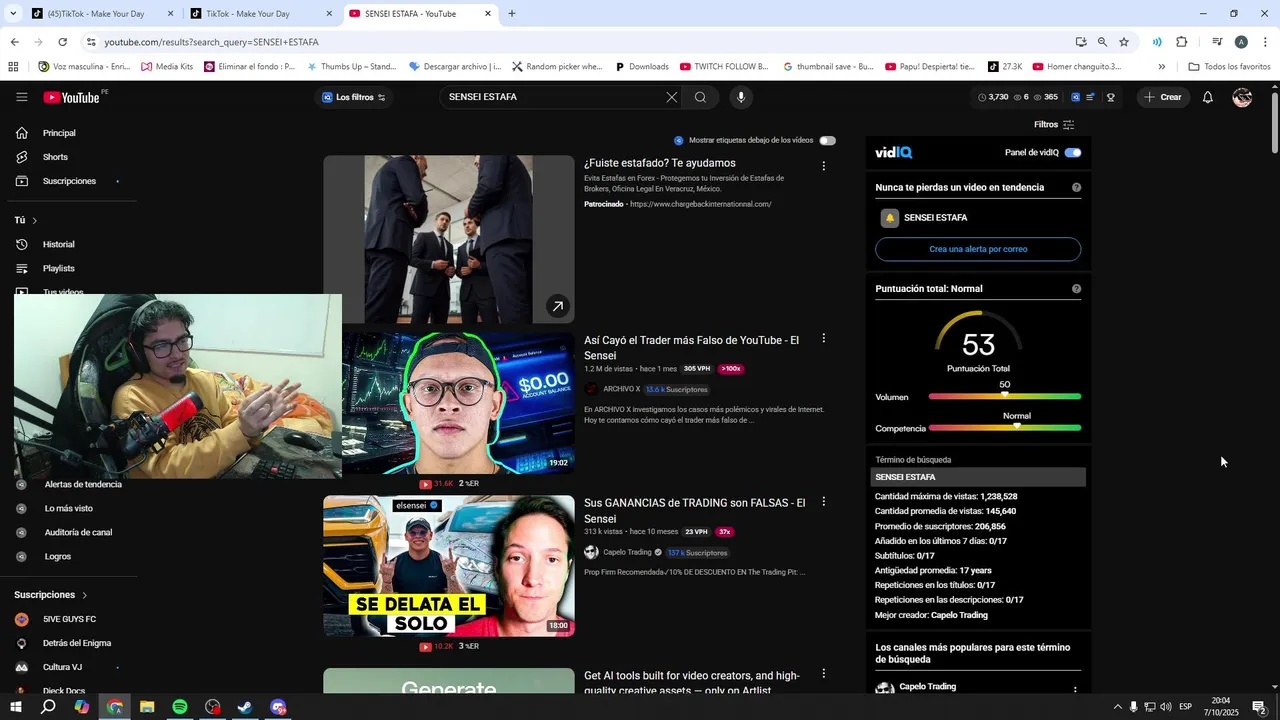The width and height of the screenshot is (1280, 720).
Task: Open help icon beside Puntuación total
Action: point(1076,289)
